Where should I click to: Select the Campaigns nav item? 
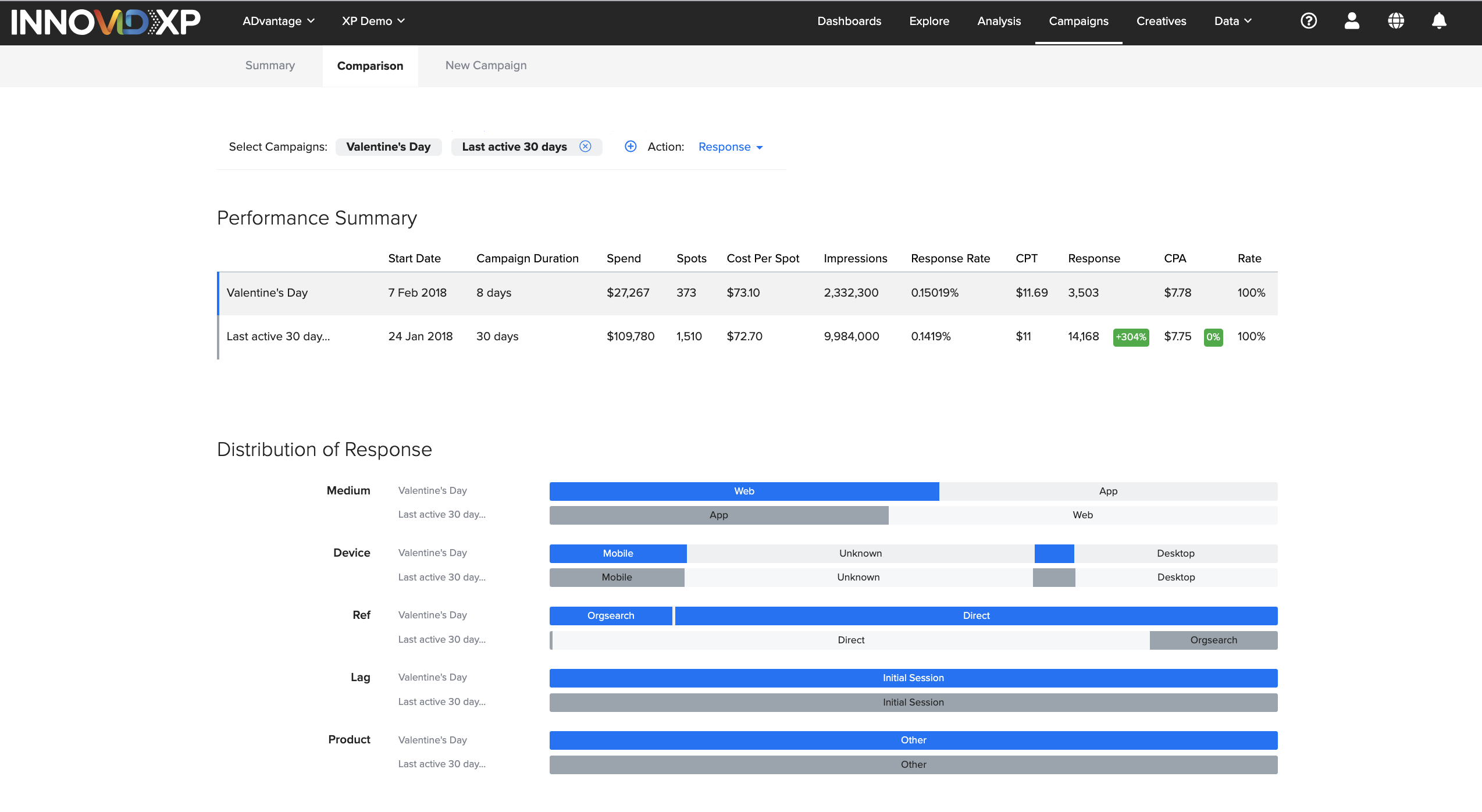1078,21
